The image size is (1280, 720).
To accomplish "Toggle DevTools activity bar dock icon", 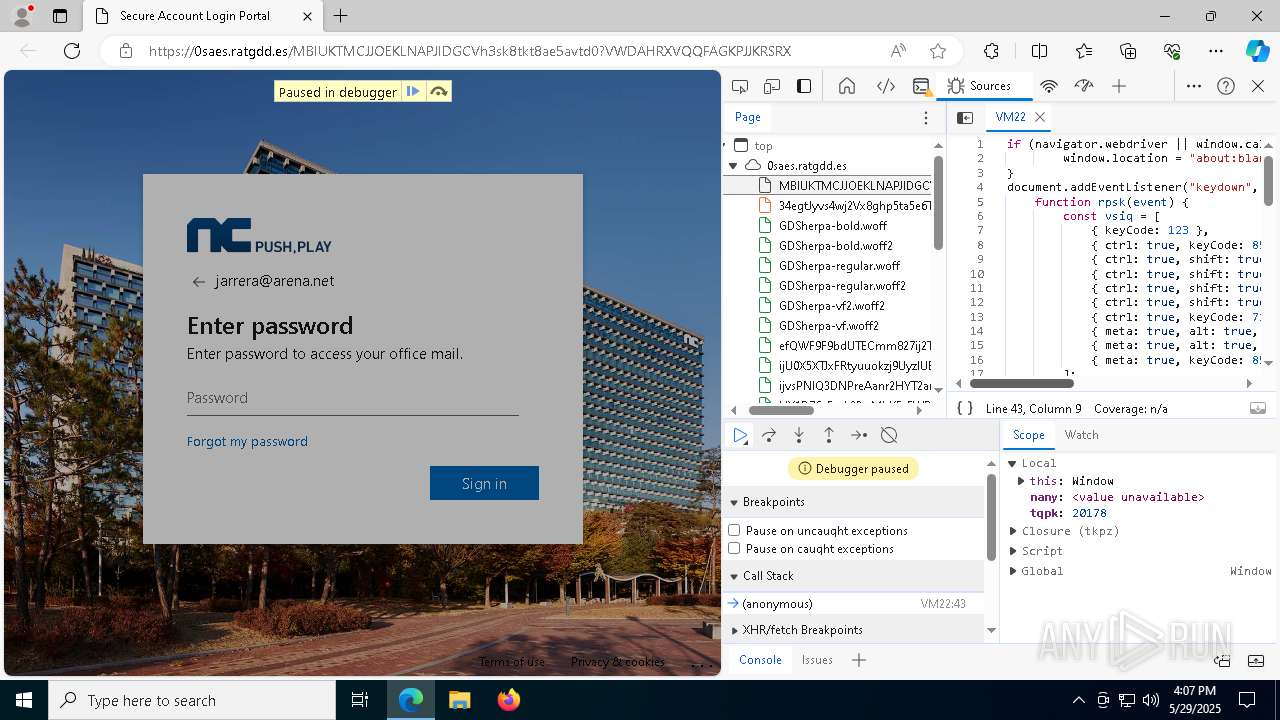I will click(x=804, y=86).
